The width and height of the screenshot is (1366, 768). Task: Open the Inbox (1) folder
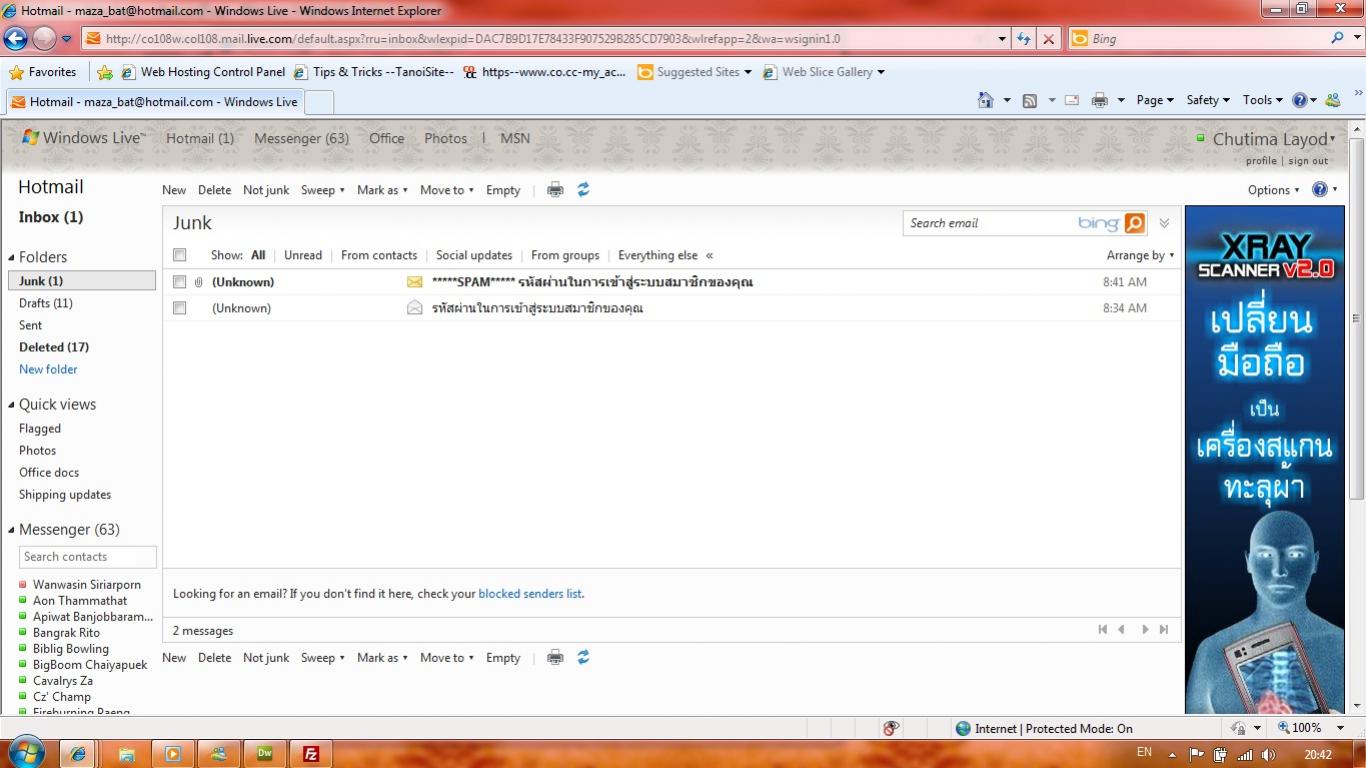tap(51, 217)
